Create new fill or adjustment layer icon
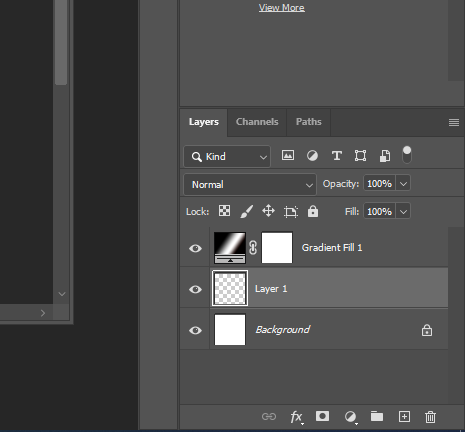 [x=350, y=417]
